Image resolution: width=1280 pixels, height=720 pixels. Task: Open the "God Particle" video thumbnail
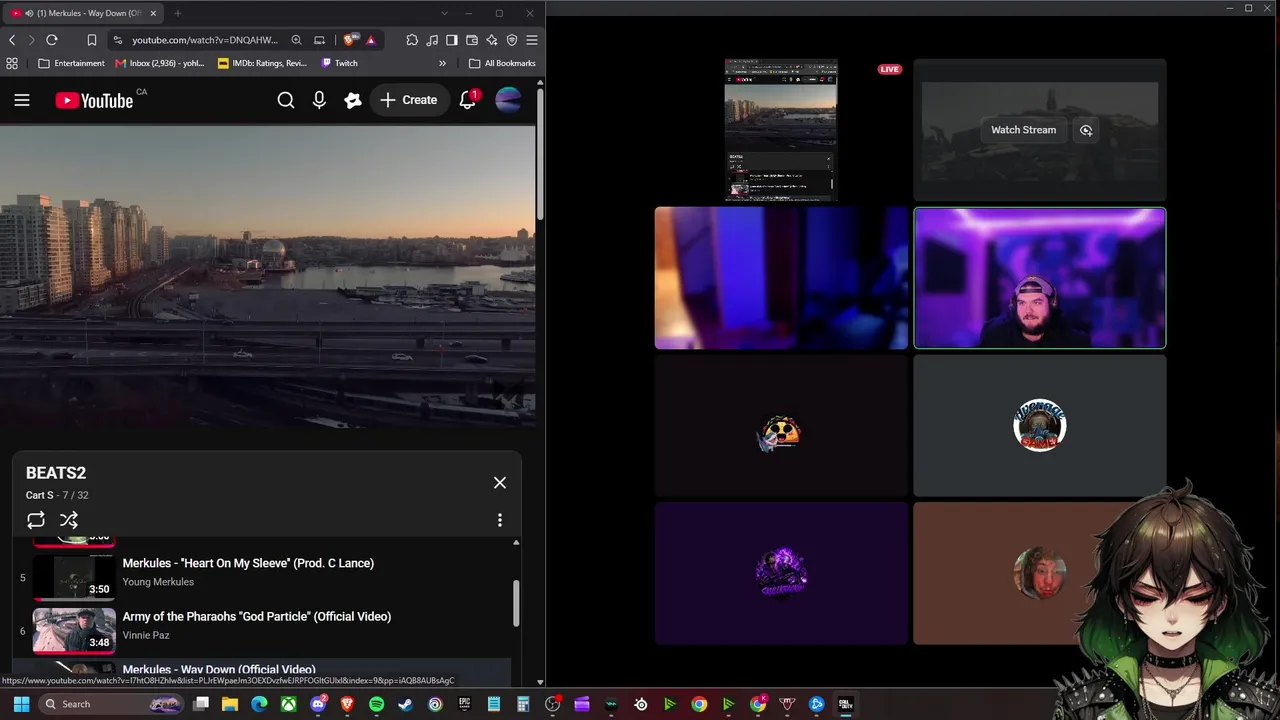point(74,629)
